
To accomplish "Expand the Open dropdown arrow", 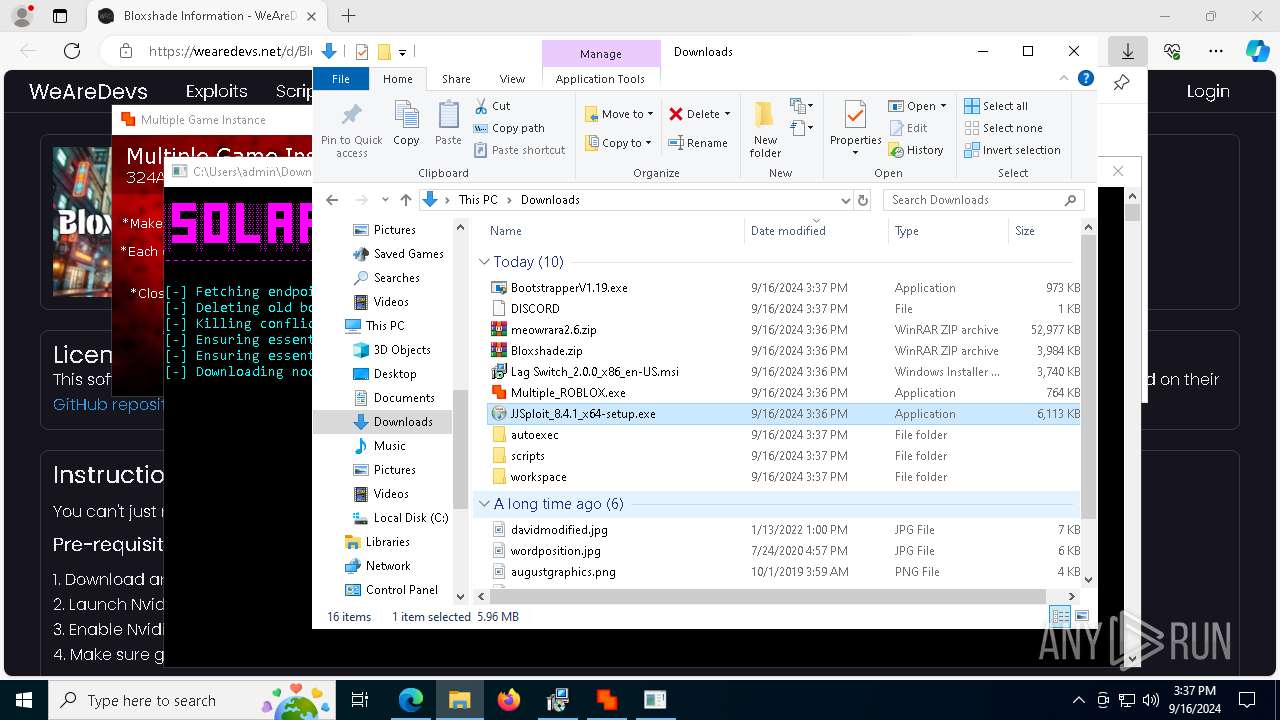I will (943, 106).
